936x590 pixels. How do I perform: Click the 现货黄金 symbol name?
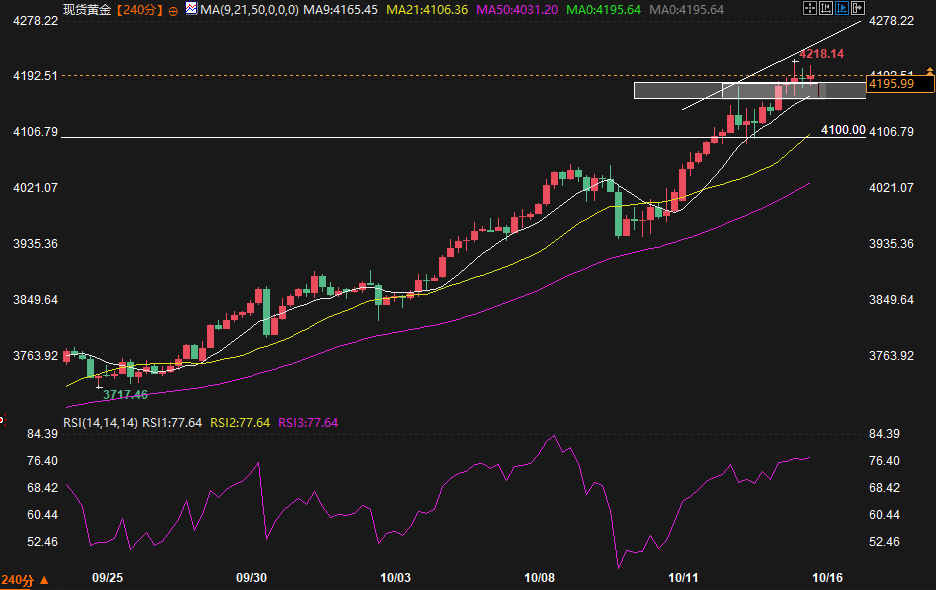pyautogui.click(x=87, y=10)
